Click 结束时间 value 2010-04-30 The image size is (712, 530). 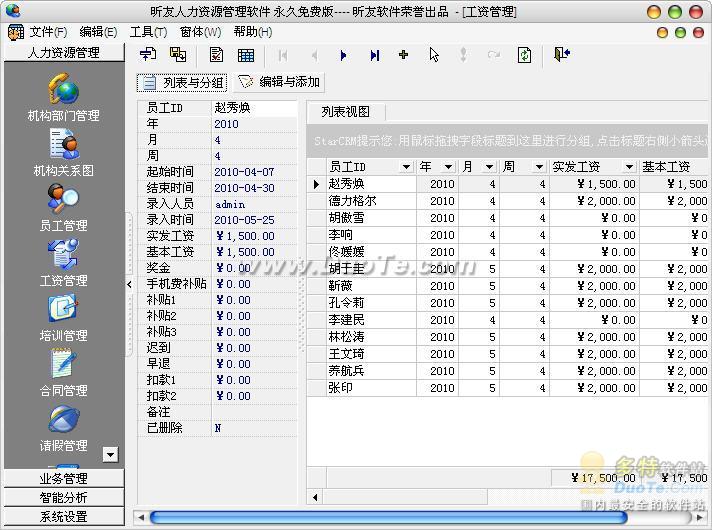(254, 188)
